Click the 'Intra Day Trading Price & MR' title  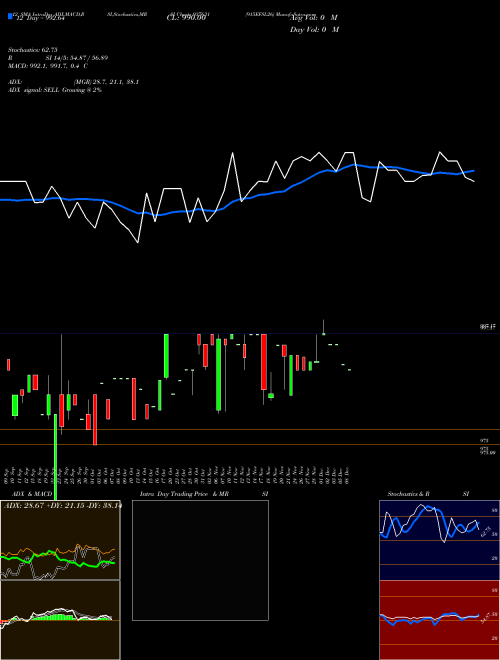tap(184, 494)
